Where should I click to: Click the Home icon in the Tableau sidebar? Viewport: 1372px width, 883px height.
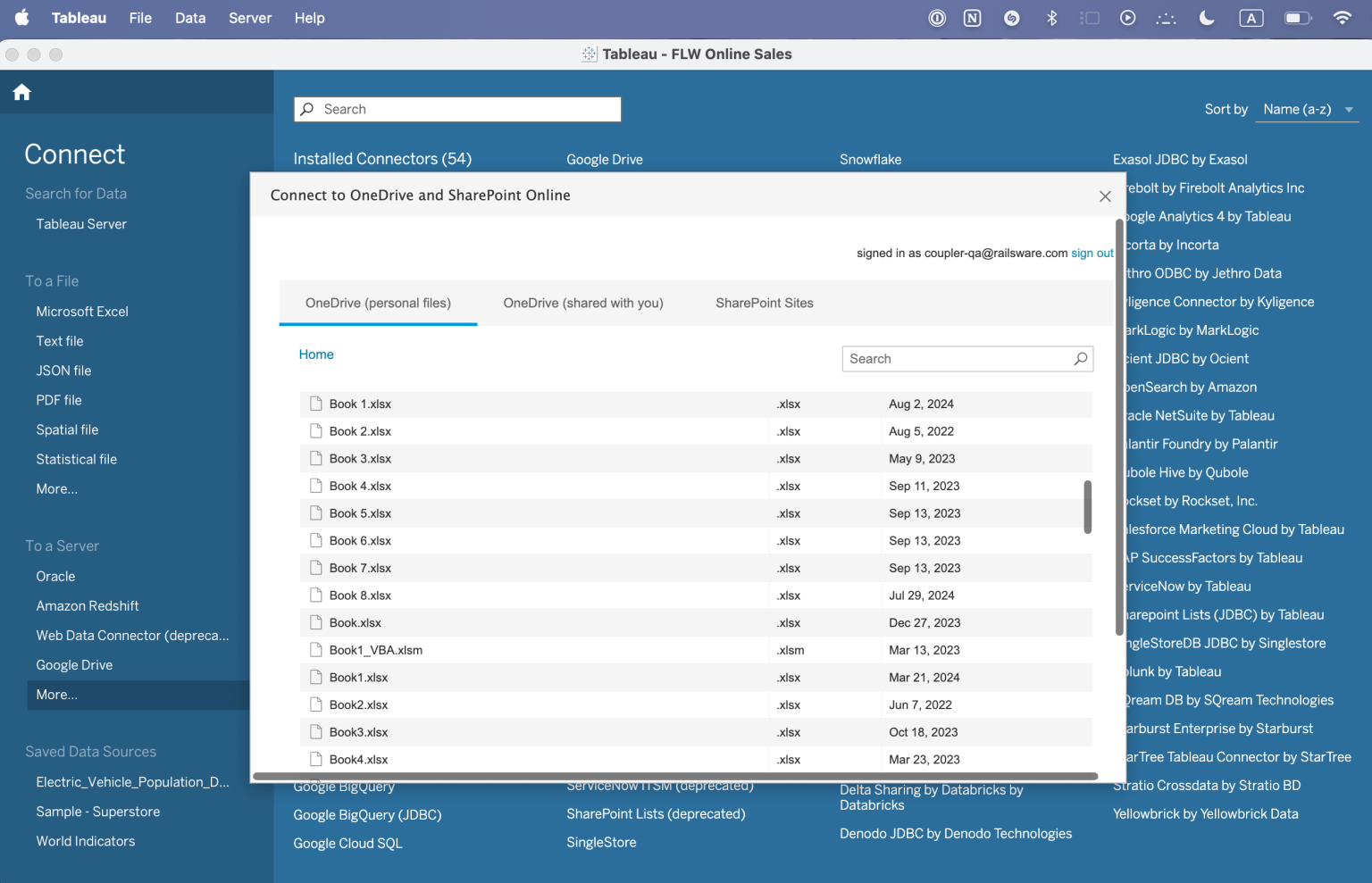click(x=21, y=92)
